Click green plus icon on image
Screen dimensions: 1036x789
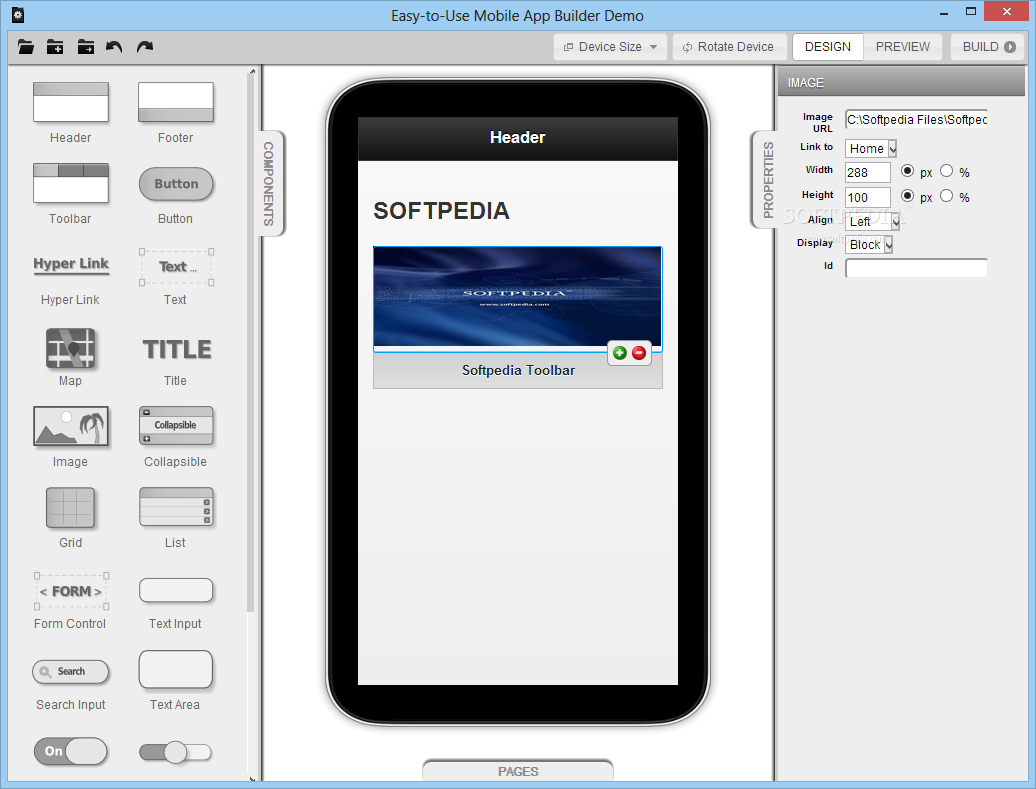coord(620,353)
